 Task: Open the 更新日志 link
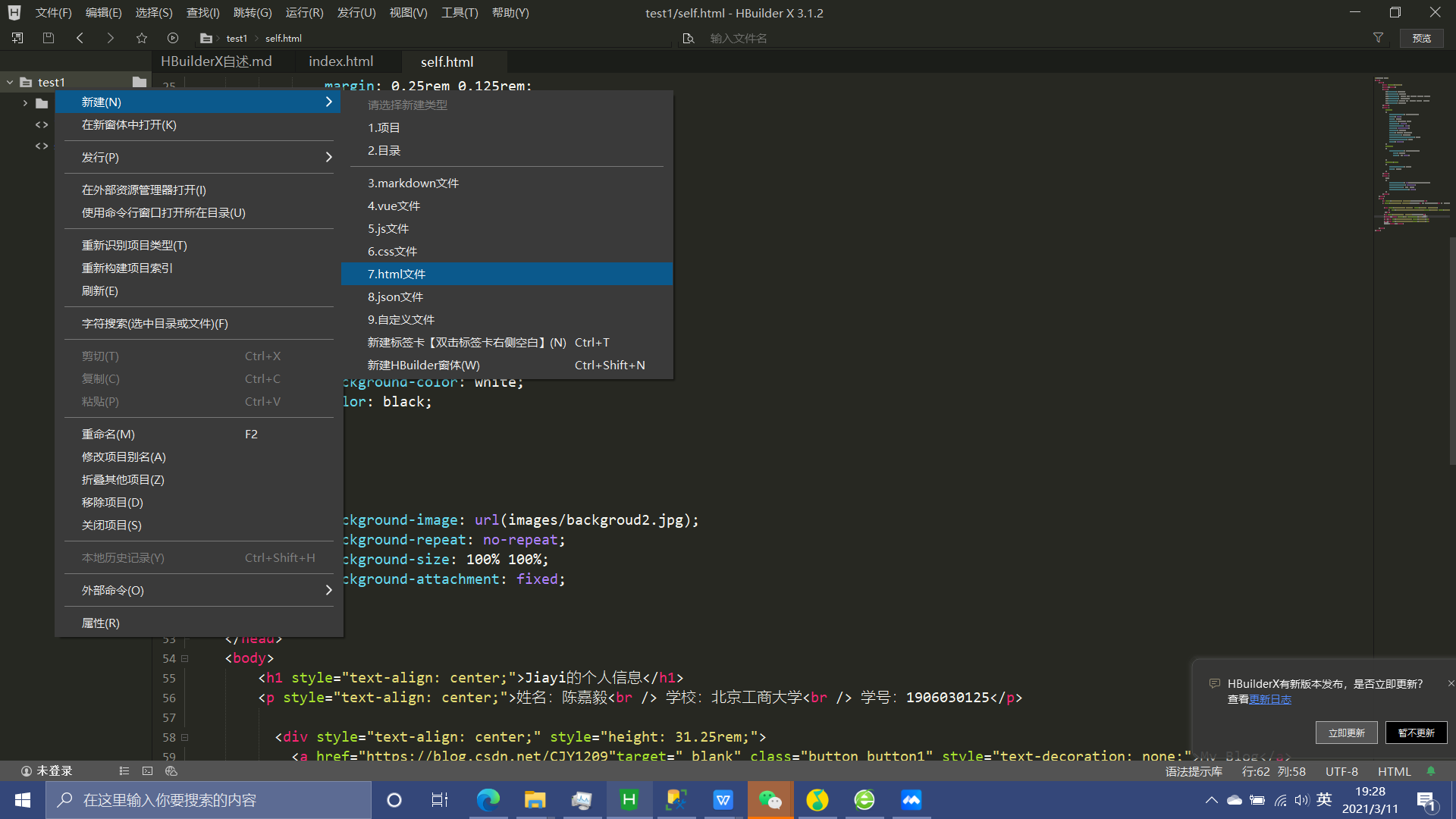(x=1270, y=699)
